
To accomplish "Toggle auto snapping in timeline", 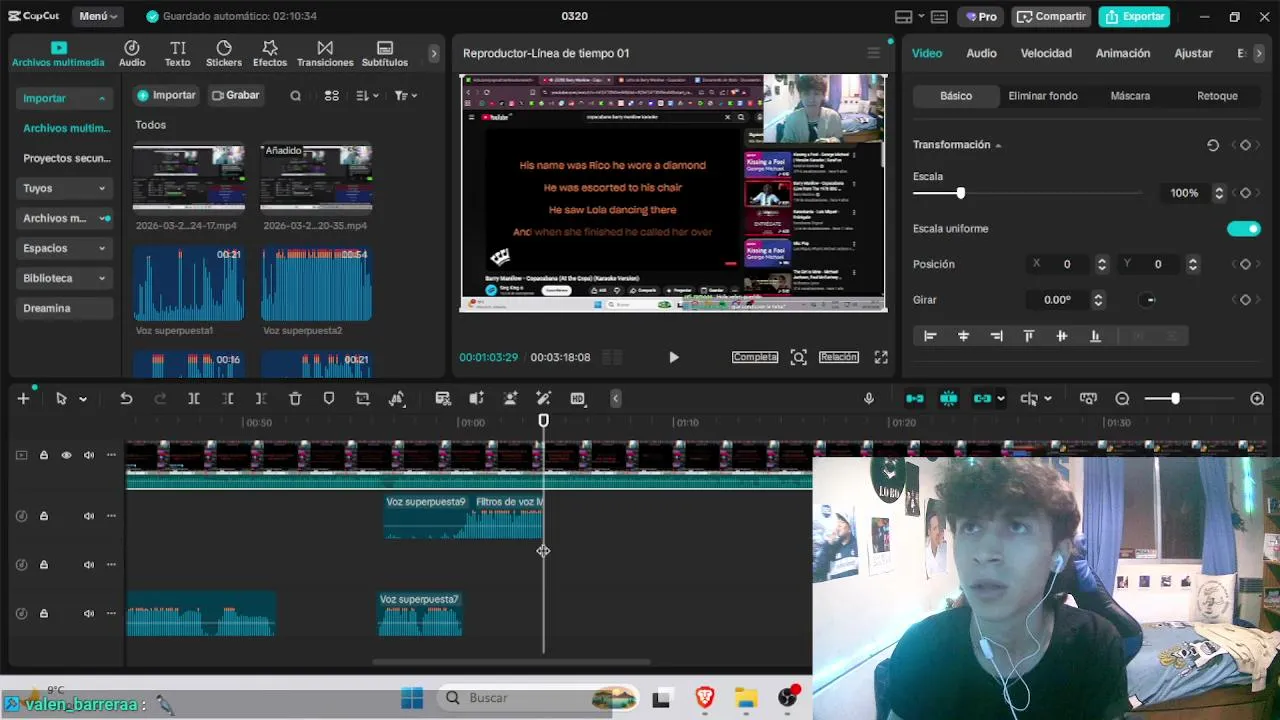I will 949,398.
